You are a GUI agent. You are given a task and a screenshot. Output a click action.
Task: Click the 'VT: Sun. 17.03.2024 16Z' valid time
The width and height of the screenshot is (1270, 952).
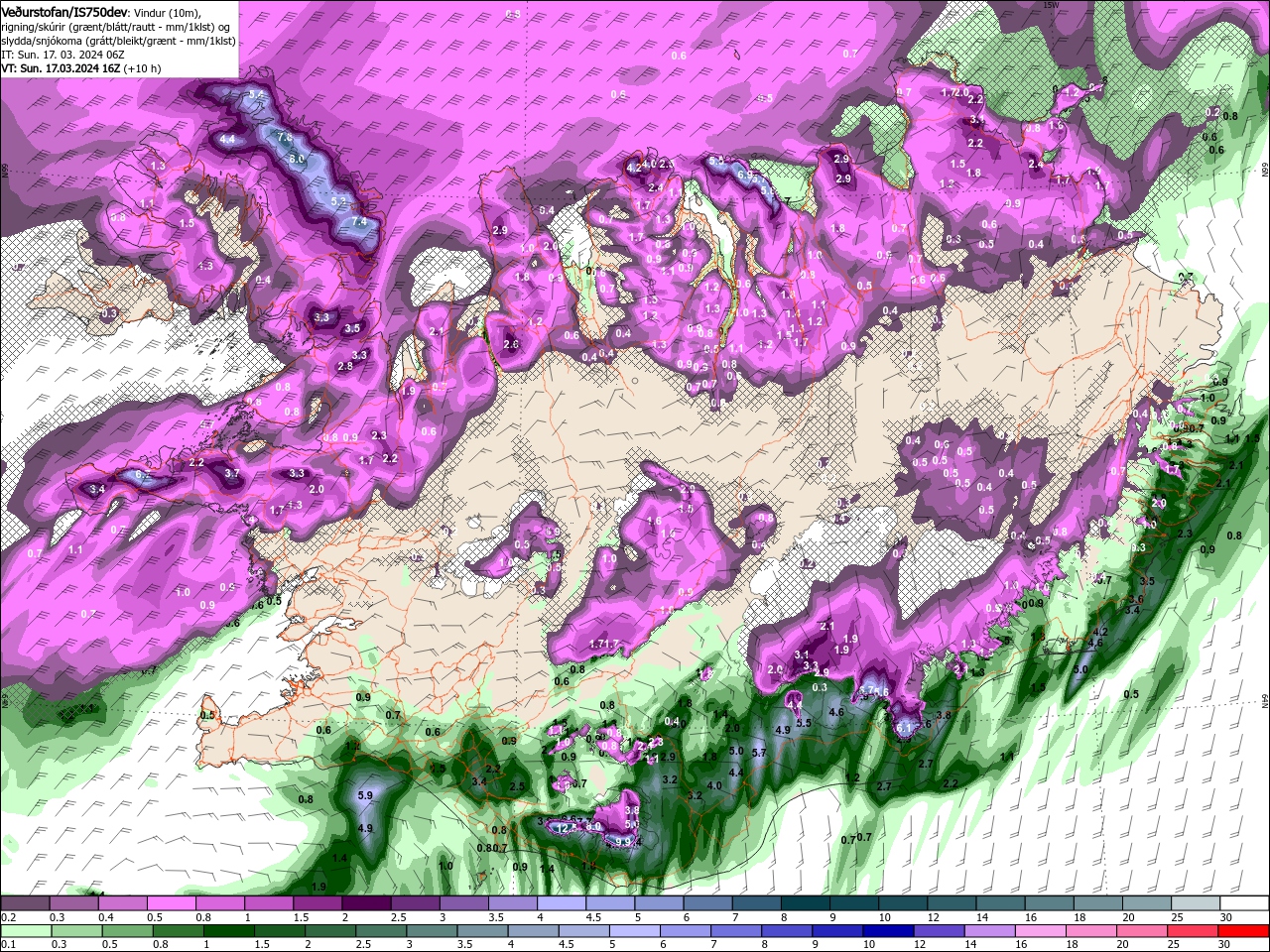pos(61,68)
